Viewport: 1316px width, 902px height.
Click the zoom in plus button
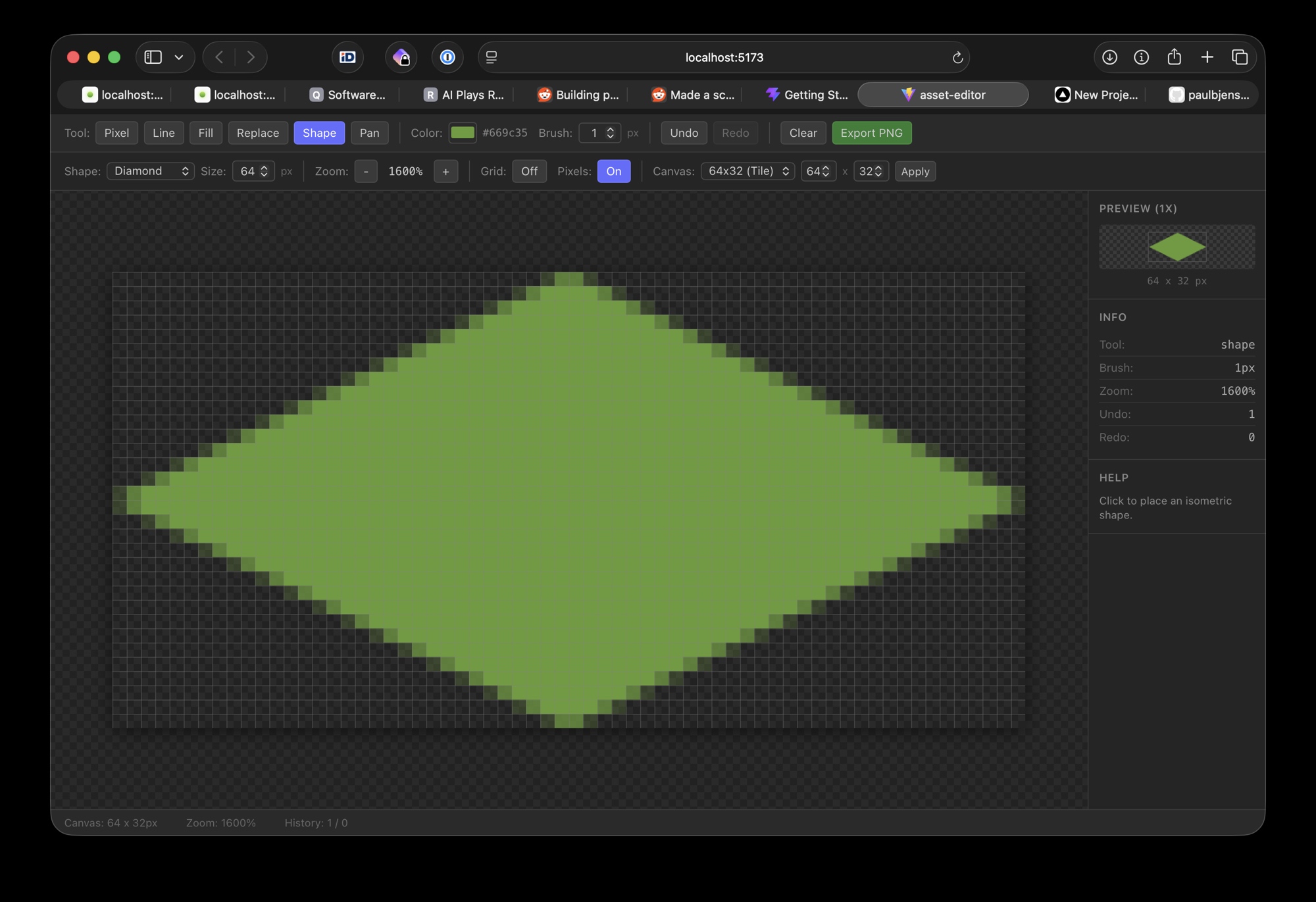pos(445,171)
